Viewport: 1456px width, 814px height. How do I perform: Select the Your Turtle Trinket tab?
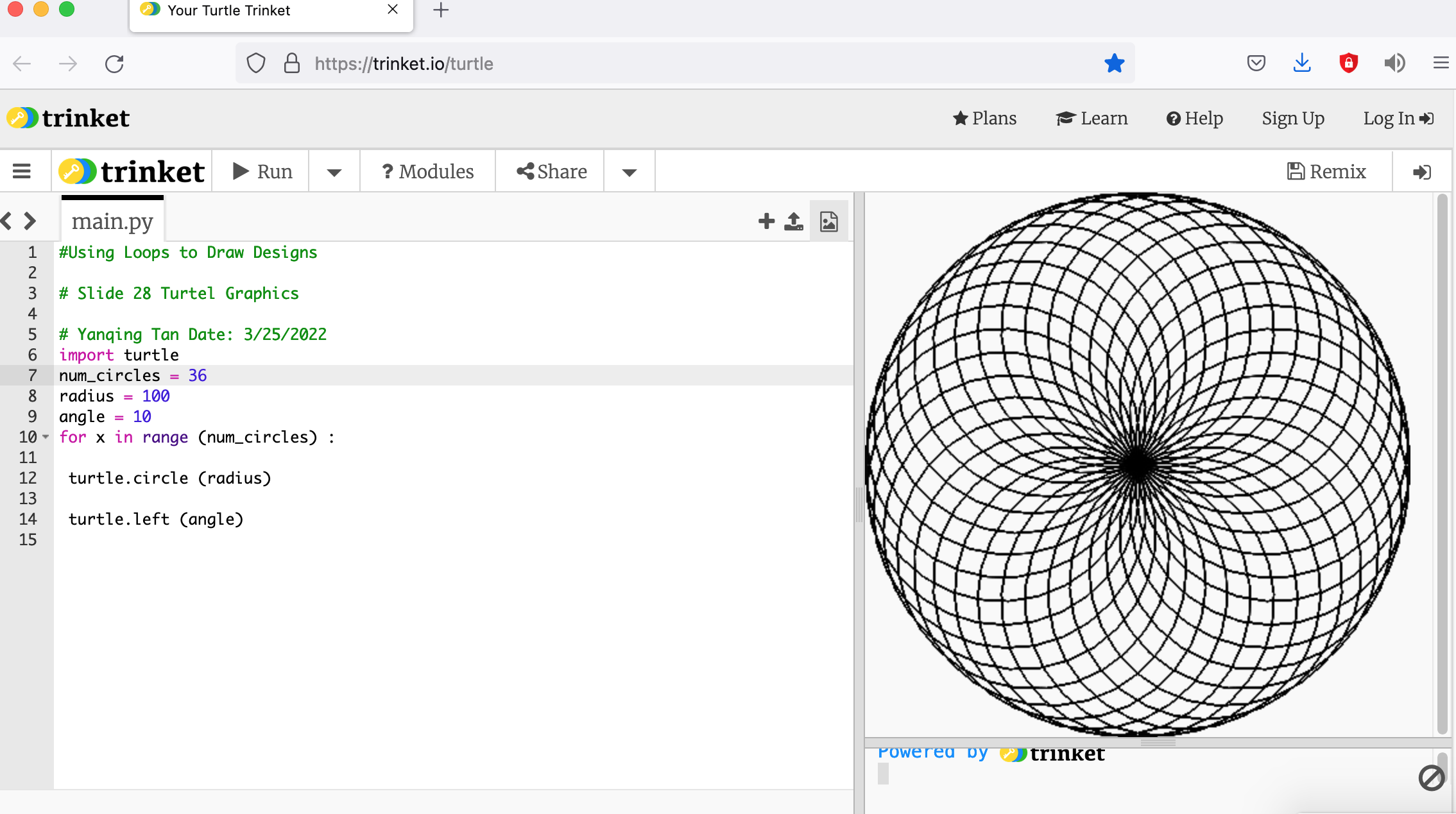(x=271, y=15)
